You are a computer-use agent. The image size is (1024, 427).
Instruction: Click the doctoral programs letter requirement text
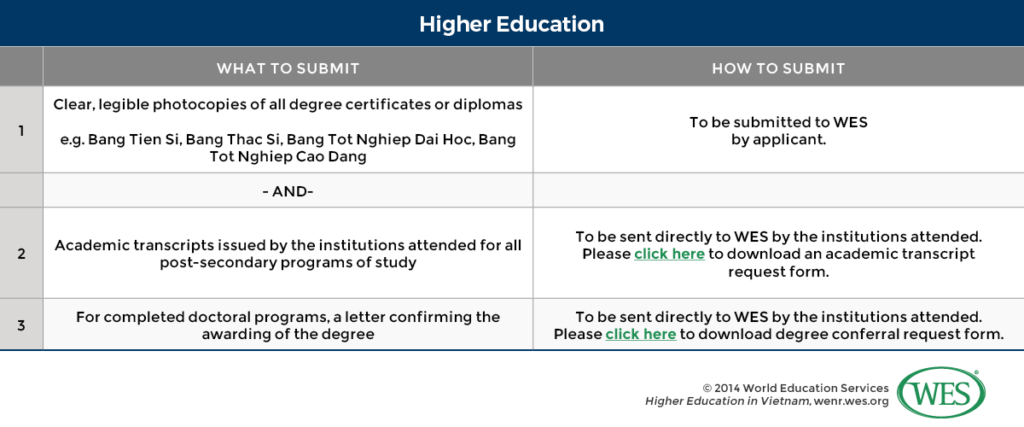tap(288, 325)
